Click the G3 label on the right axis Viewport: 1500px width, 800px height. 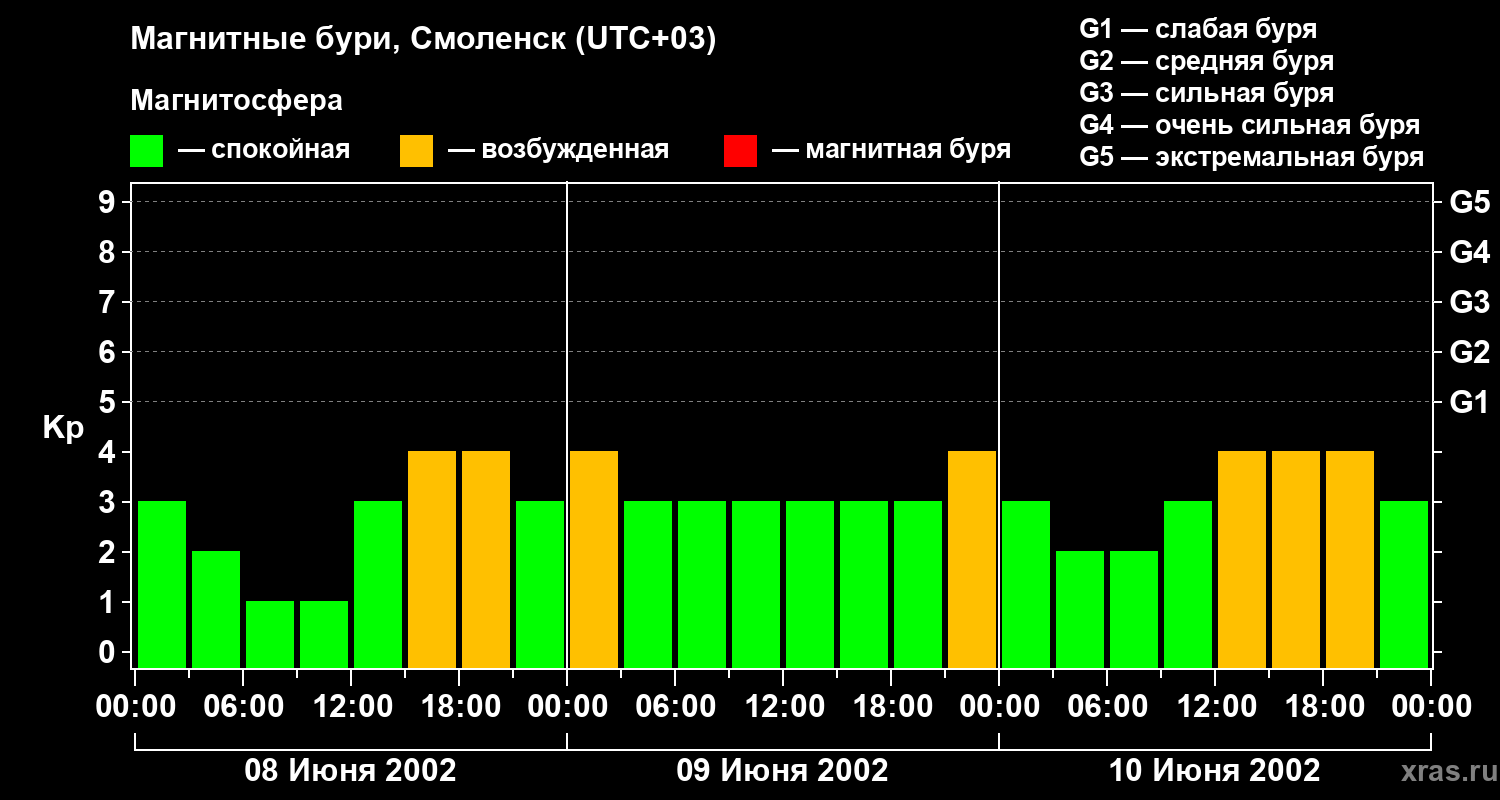click(1469, 302)
